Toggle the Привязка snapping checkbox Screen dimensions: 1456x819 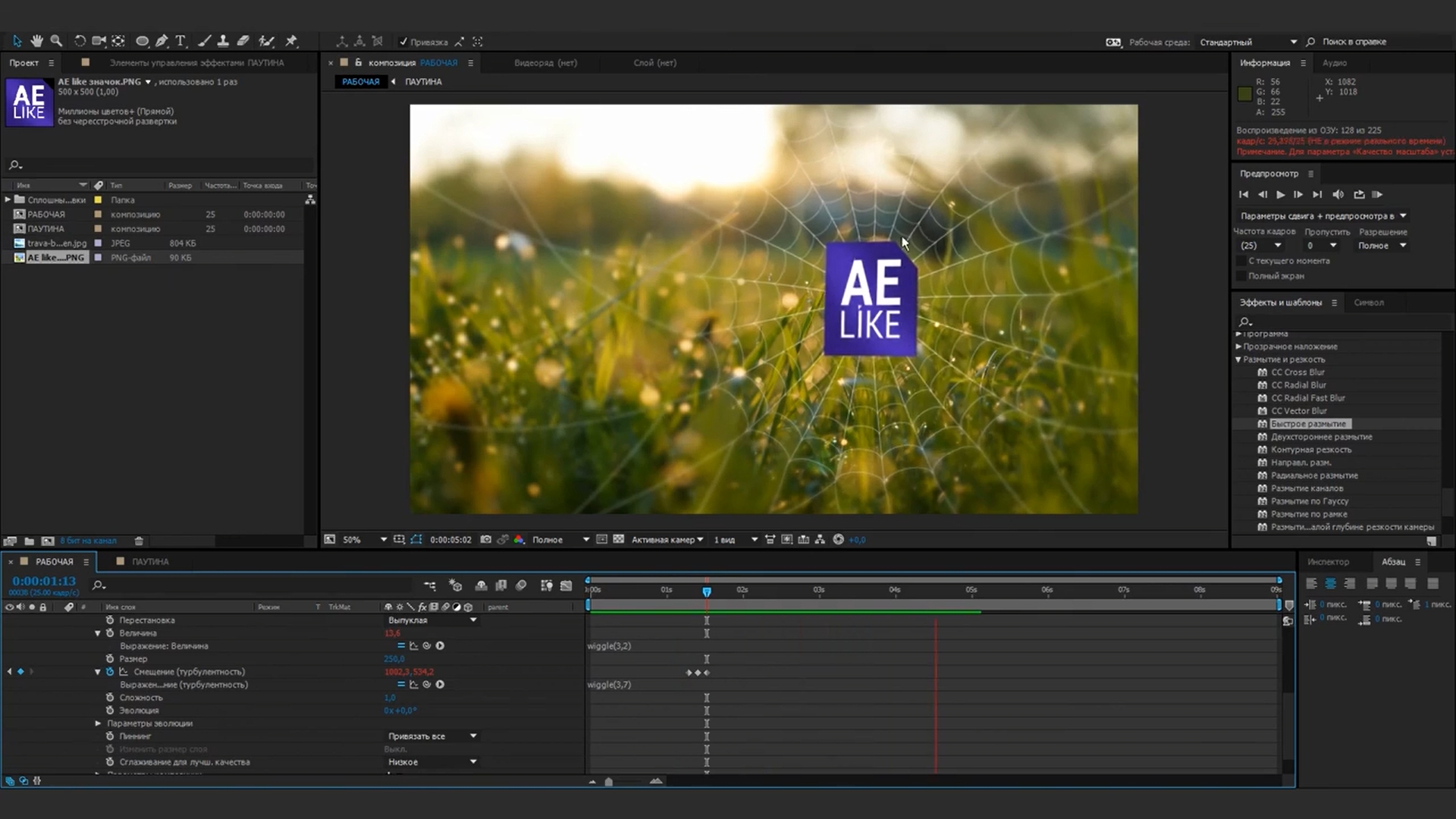tap(403, 42)
